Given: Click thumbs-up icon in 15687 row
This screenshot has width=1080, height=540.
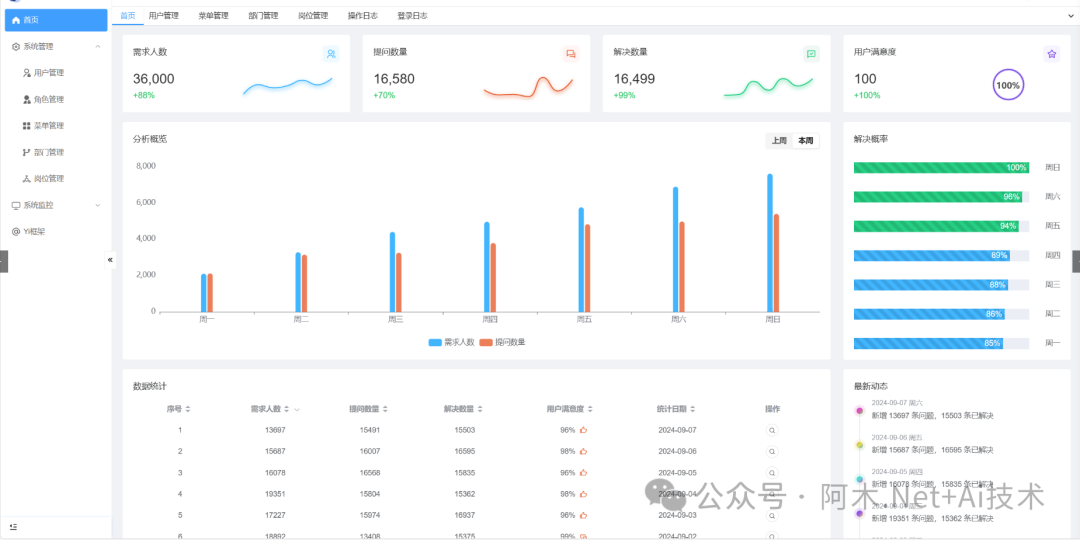Looking at the screenshot, I should (583, 451).
